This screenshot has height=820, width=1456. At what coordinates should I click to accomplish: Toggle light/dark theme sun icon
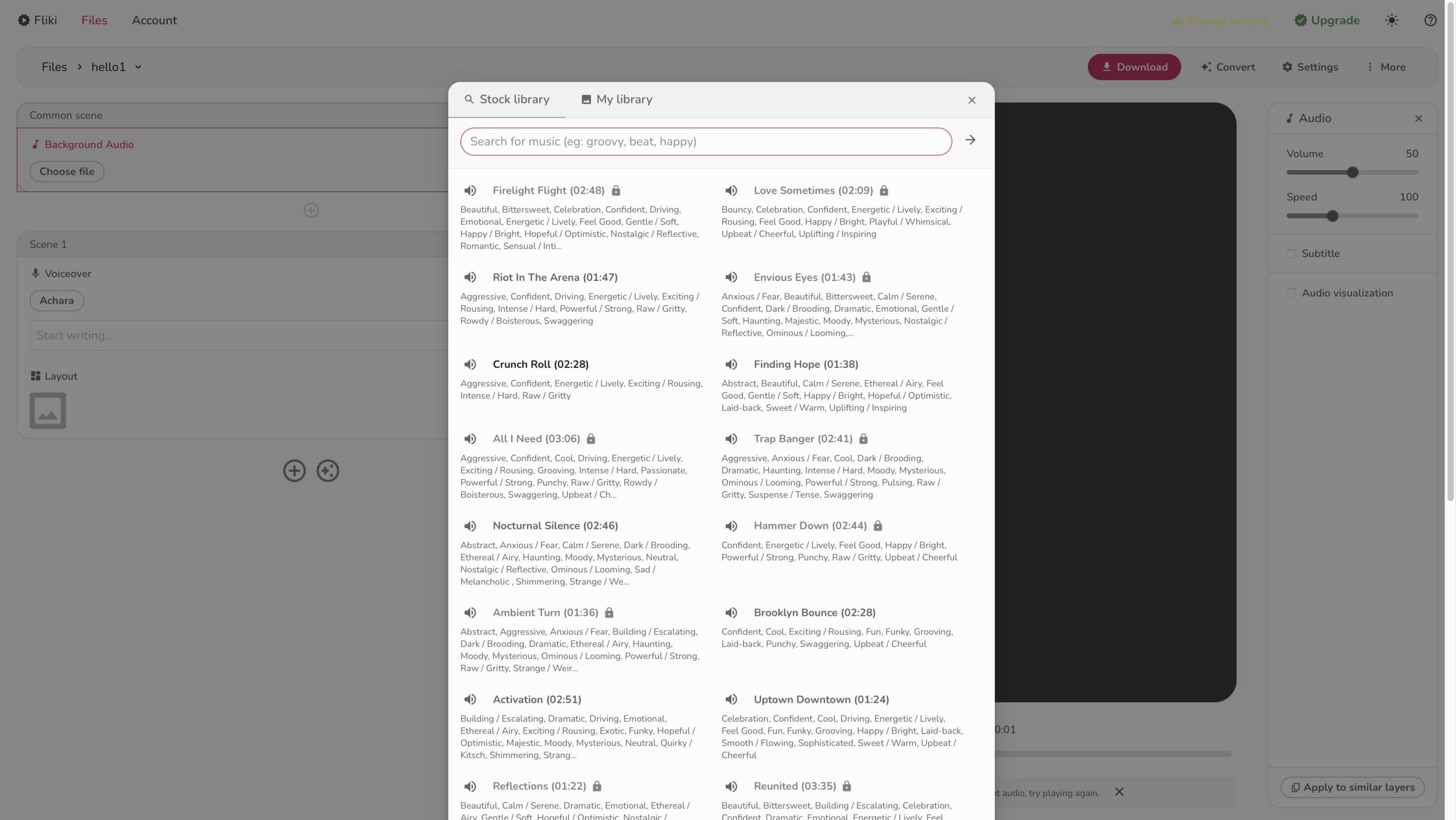click(x=1392, y=20)
